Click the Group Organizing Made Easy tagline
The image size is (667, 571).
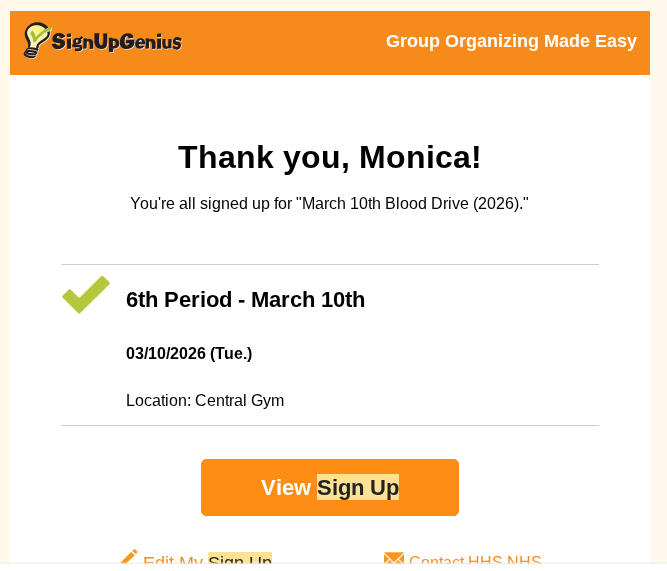tap(511, 41)
